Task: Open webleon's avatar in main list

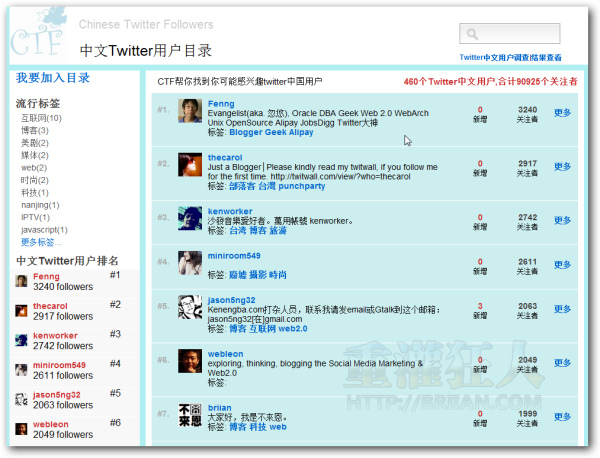Action: [x=190, y=361]
